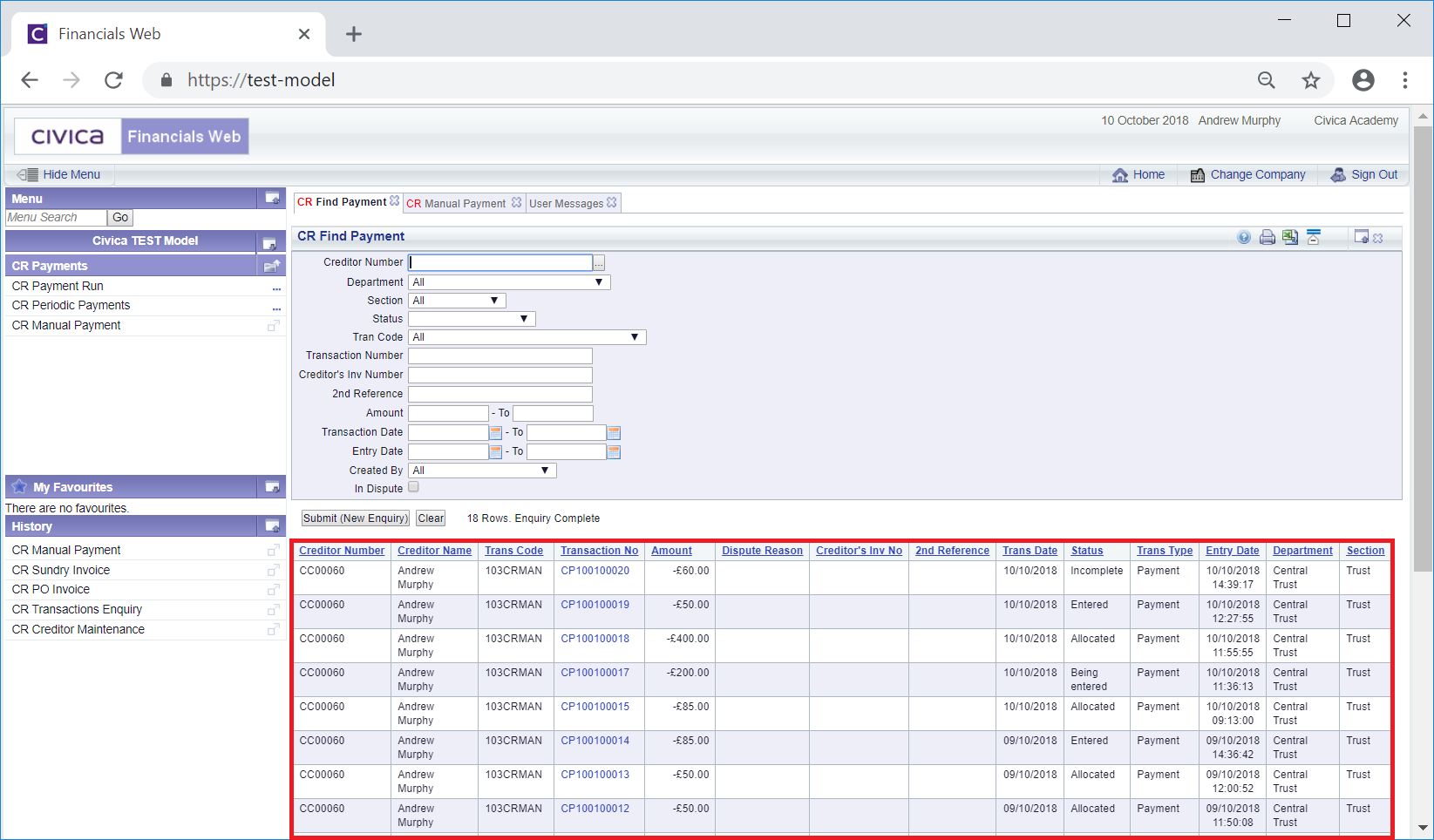Sort by Creditor Number column header
Viewport: 1434px width, 840px height.
coord(342,551)
